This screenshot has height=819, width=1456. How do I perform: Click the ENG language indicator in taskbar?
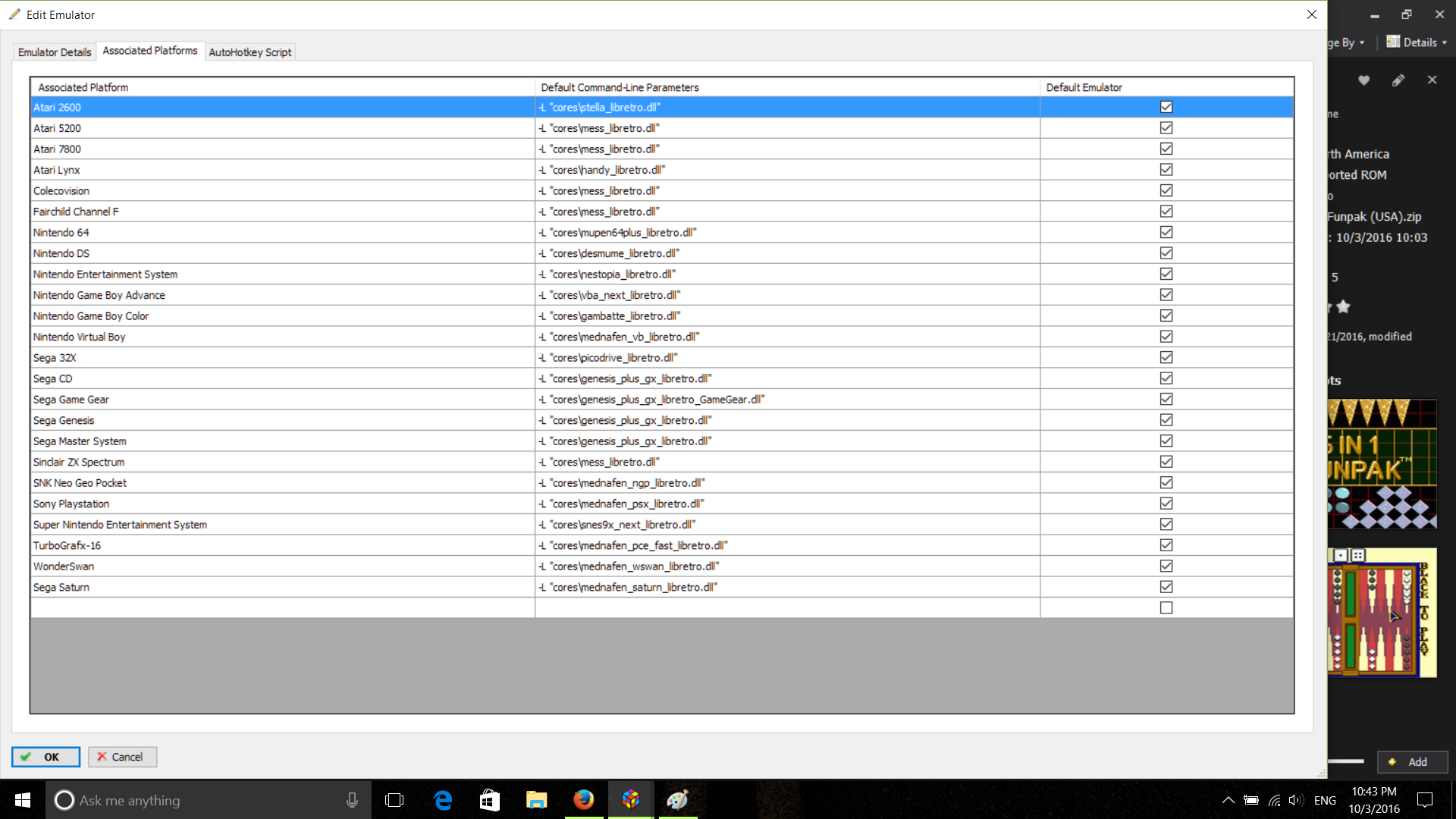coord(1325,800)
